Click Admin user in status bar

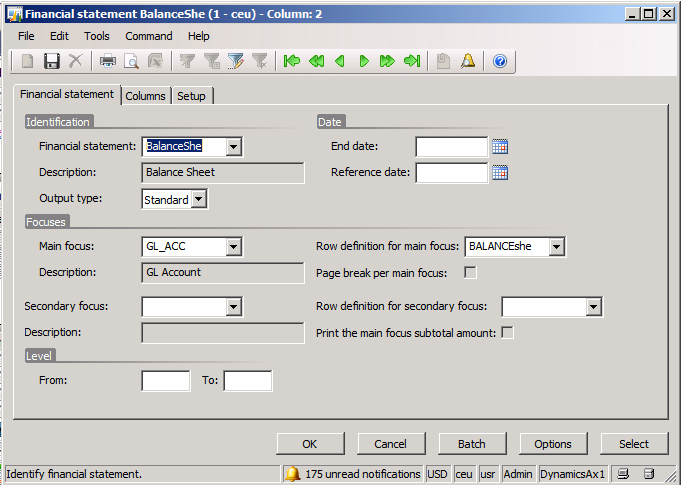tap(518, 474)
